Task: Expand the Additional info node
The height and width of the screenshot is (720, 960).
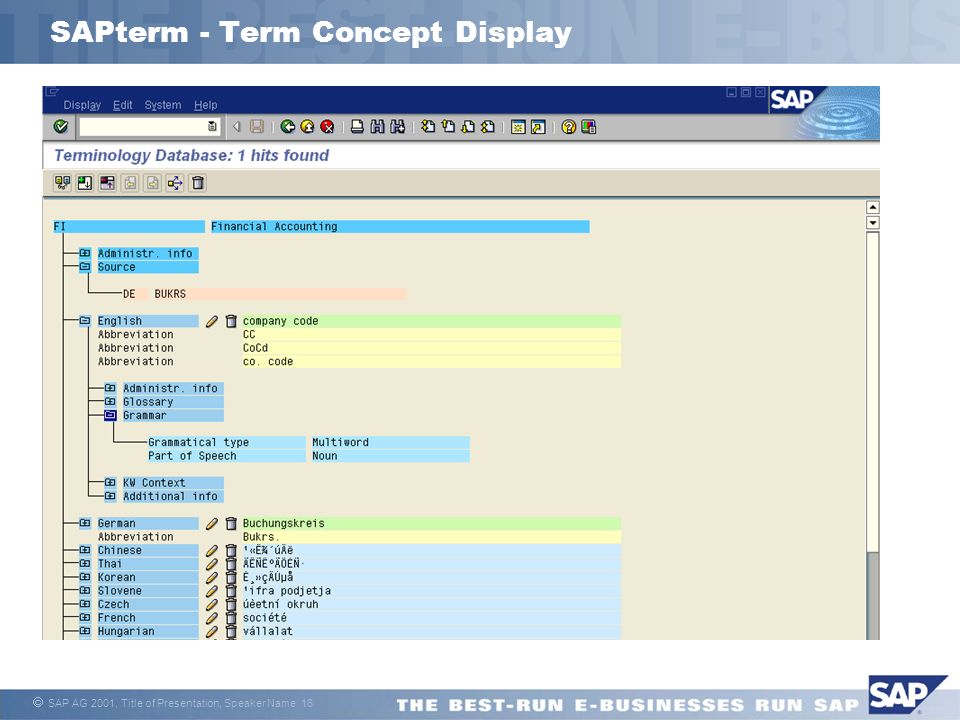Action: tap(110, 495)
